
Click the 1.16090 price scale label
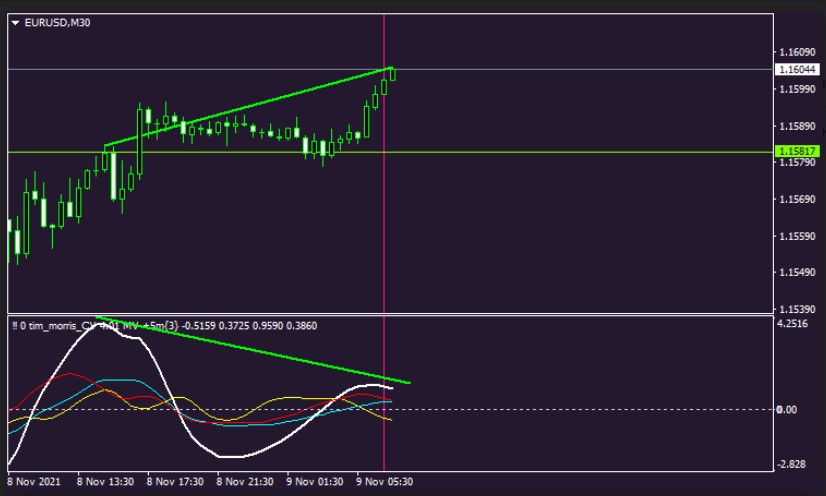[x=797, y=51]
